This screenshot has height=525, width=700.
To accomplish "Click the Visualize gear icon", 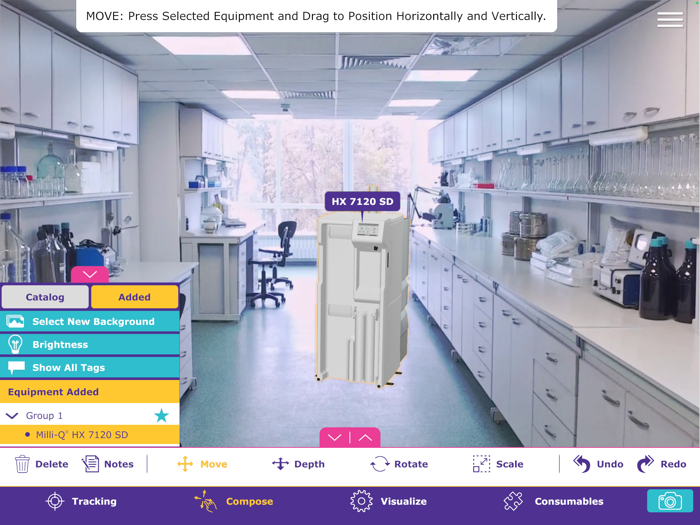I will click(x=361, y=501).
